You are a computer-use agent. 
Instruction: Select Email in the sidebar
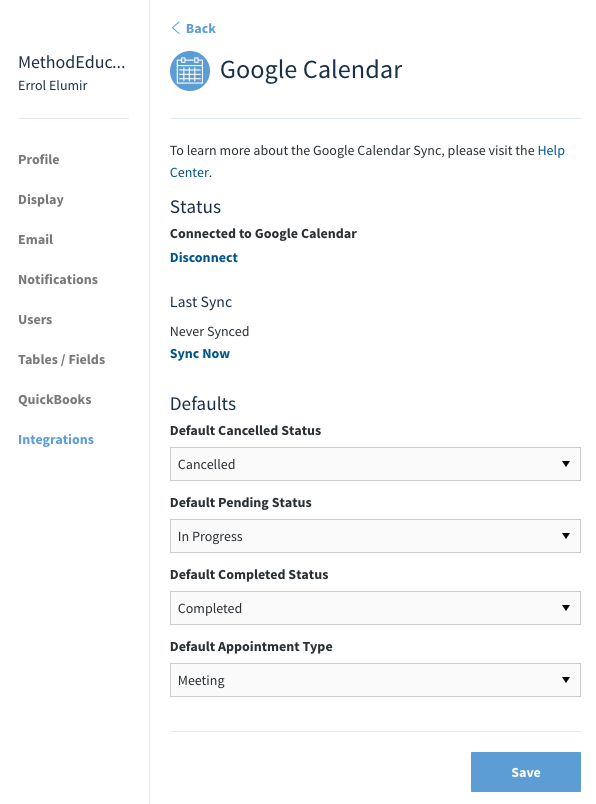[x=35, y=239]
